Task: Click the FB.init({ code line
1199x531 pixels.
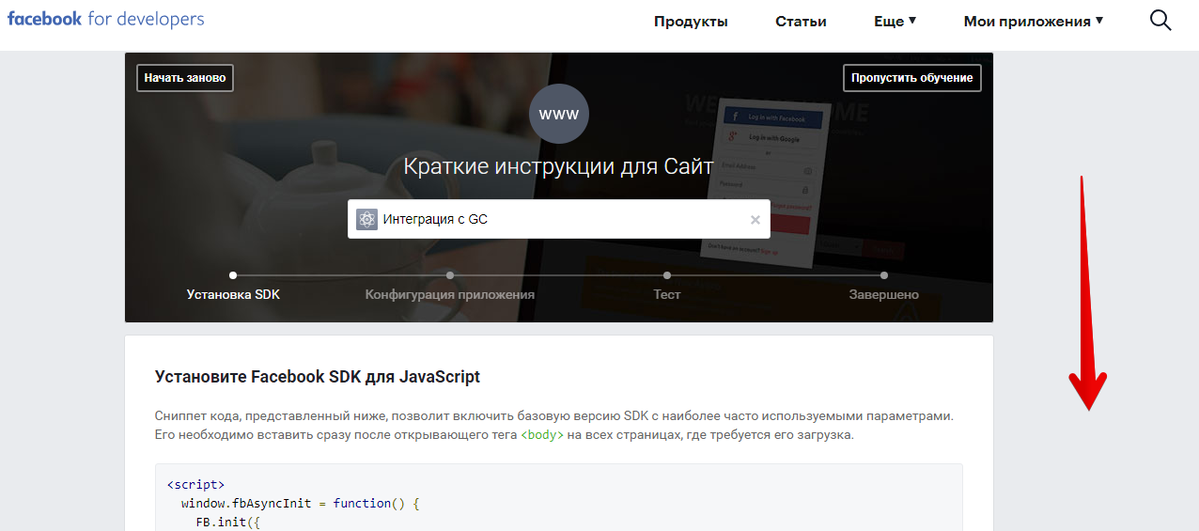Action: click(226, 523)
